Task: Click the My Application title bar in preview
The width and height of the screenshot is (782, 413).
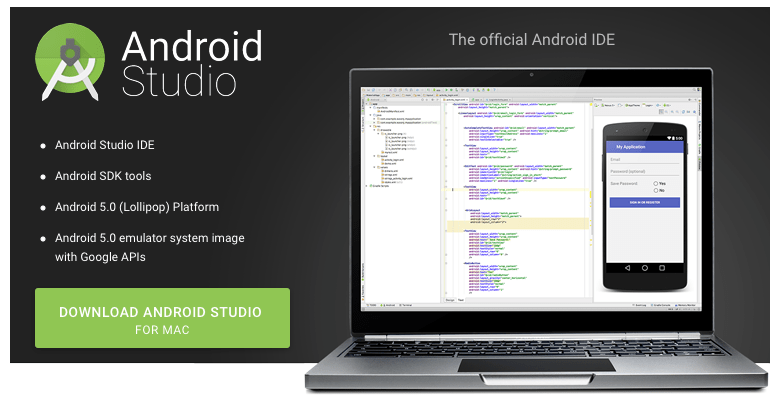Action: (644, 147)
